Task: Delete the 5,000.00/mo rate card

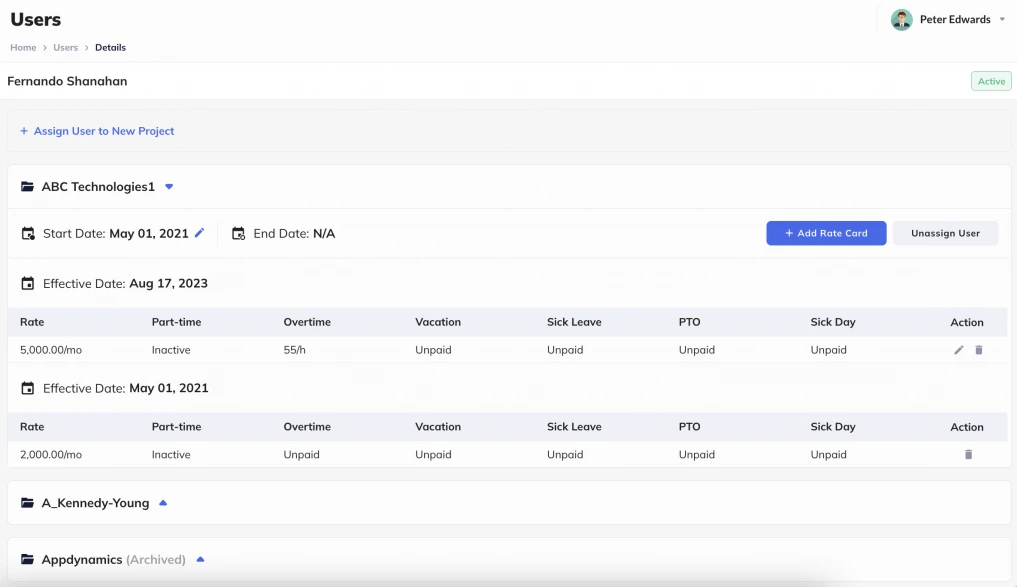Action: (x=979, y=350)
